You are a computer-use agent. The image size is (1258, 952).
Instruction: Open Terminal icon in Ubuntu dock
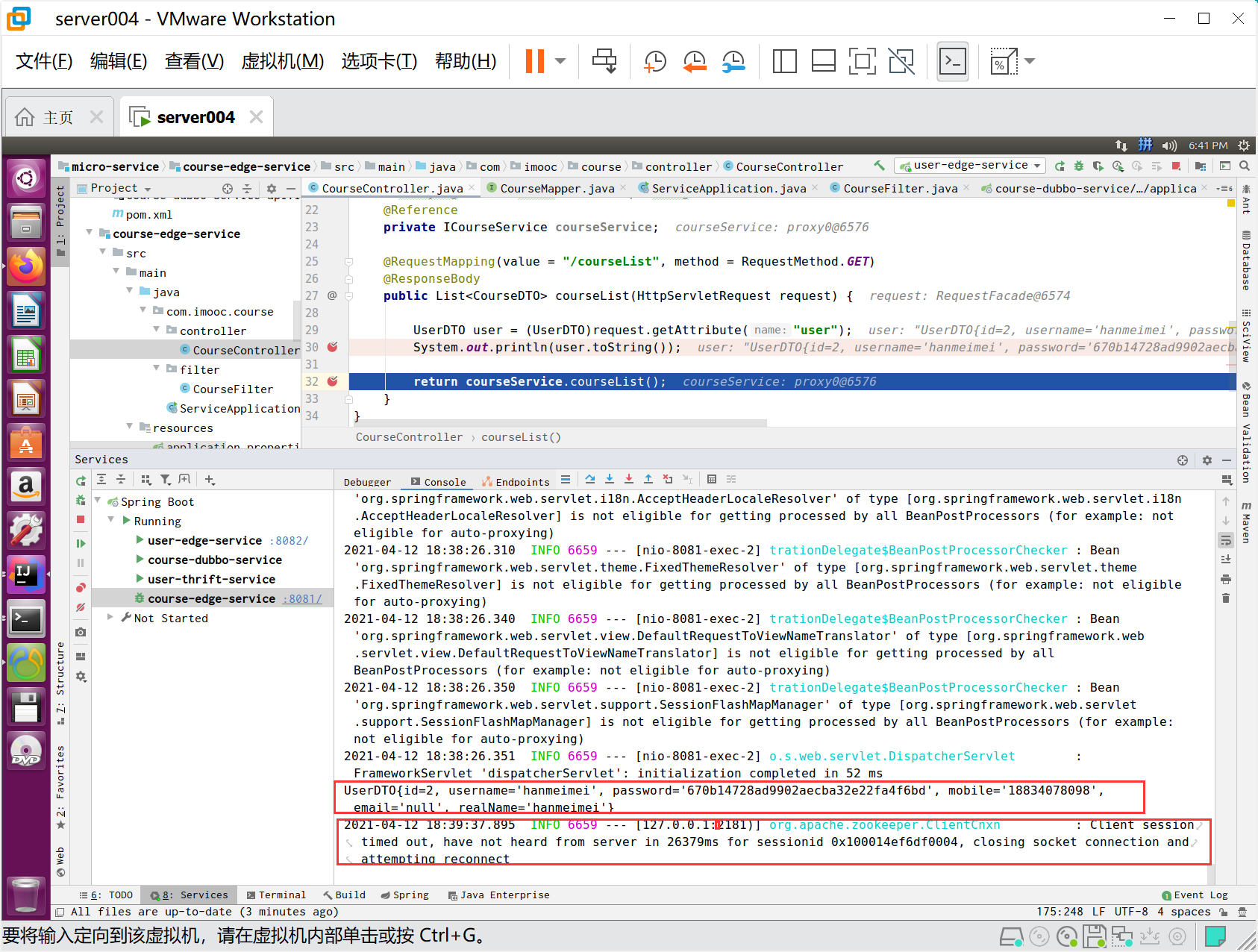(26, 619)
